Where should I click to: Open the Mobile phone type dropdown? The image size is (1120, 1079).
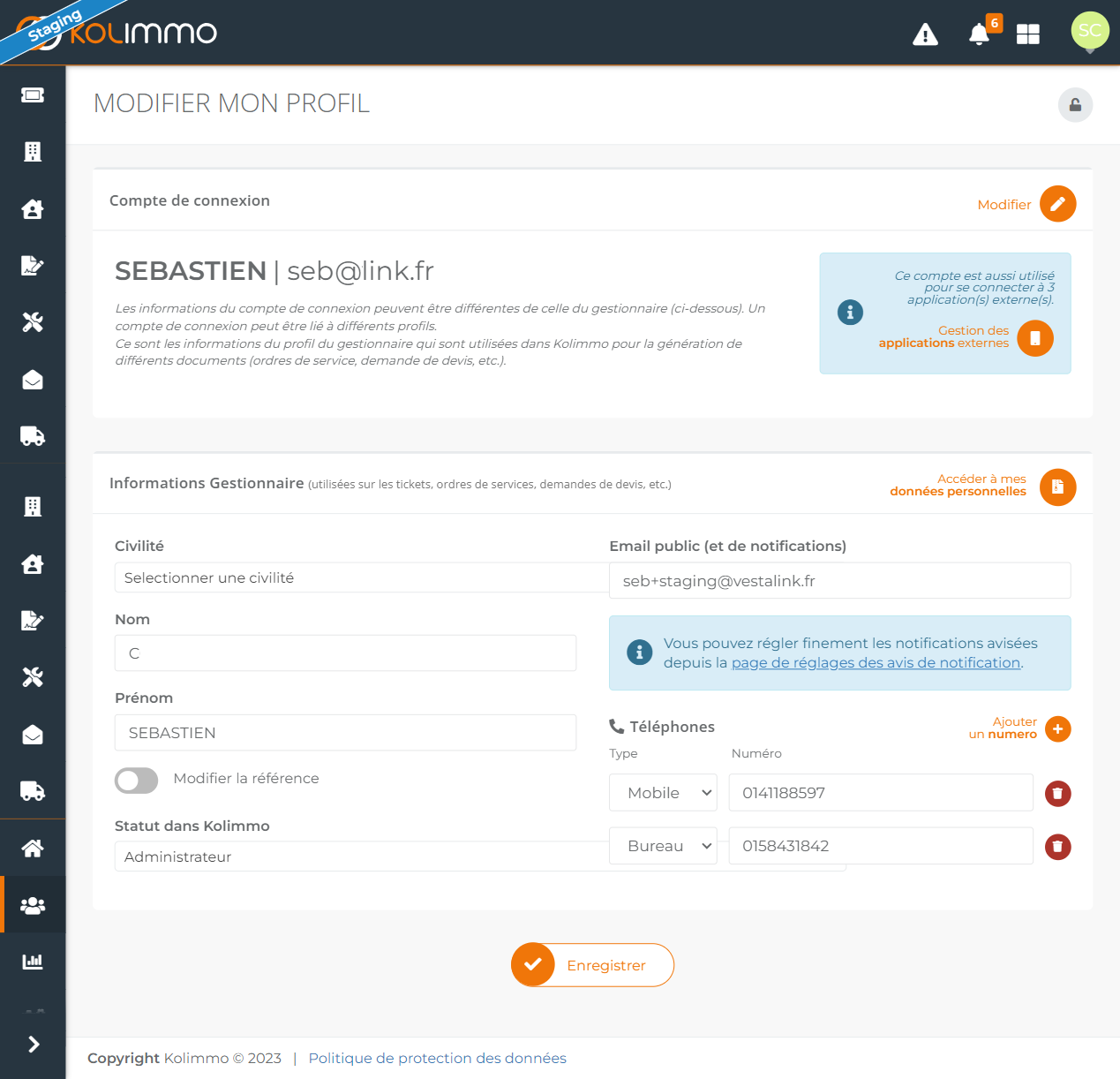(663, 793)
